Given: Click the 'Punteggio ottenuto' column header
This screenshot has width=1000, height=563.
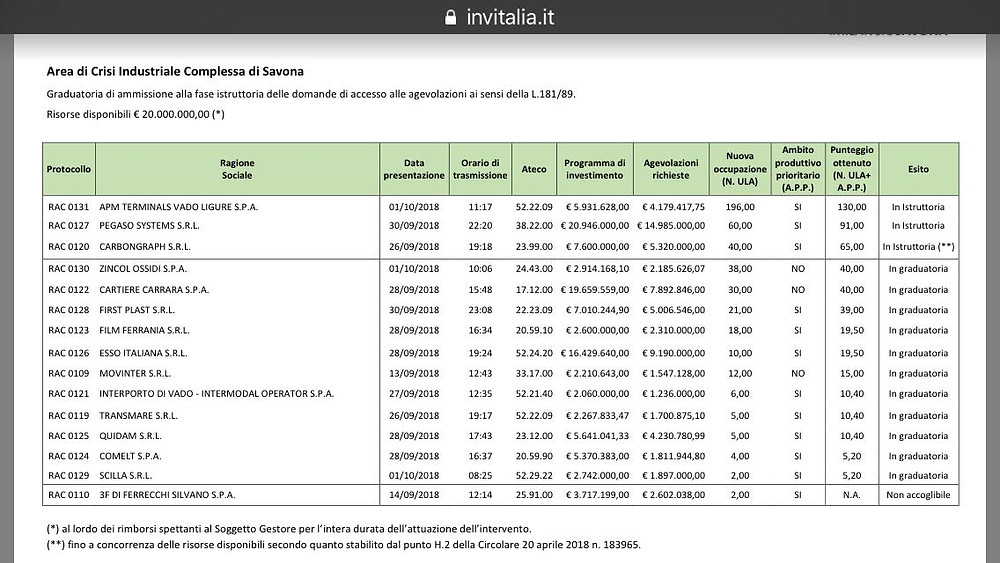Looking at the screenshot, I should [x=851, y=169].
